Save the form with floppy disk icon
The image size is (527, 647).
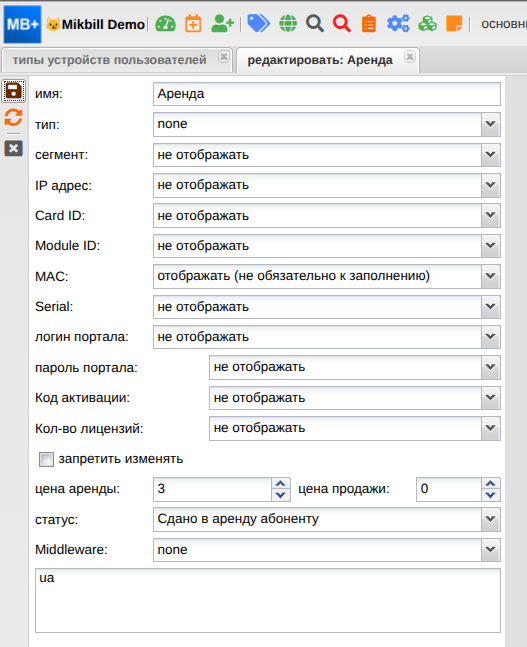pyautogui.click(x=14, y=91)
